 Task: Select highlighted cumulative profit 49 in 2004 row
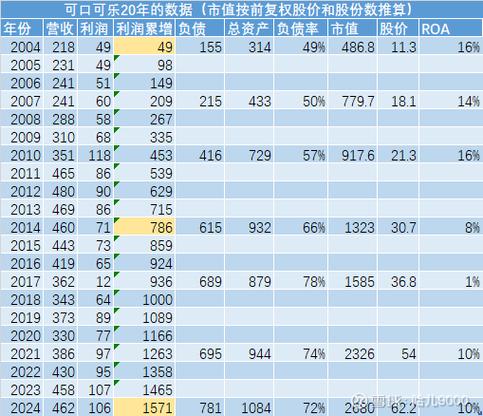point(144,46)
